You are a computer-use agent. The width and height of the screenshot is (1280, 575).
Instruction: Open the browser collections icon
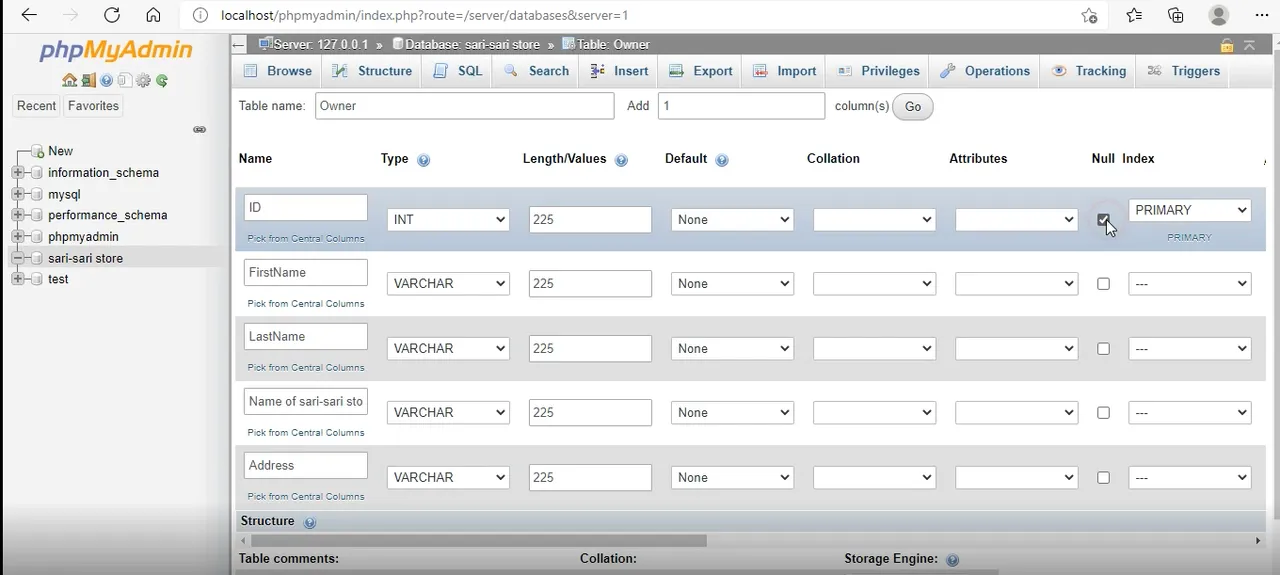click(1176, 15)
